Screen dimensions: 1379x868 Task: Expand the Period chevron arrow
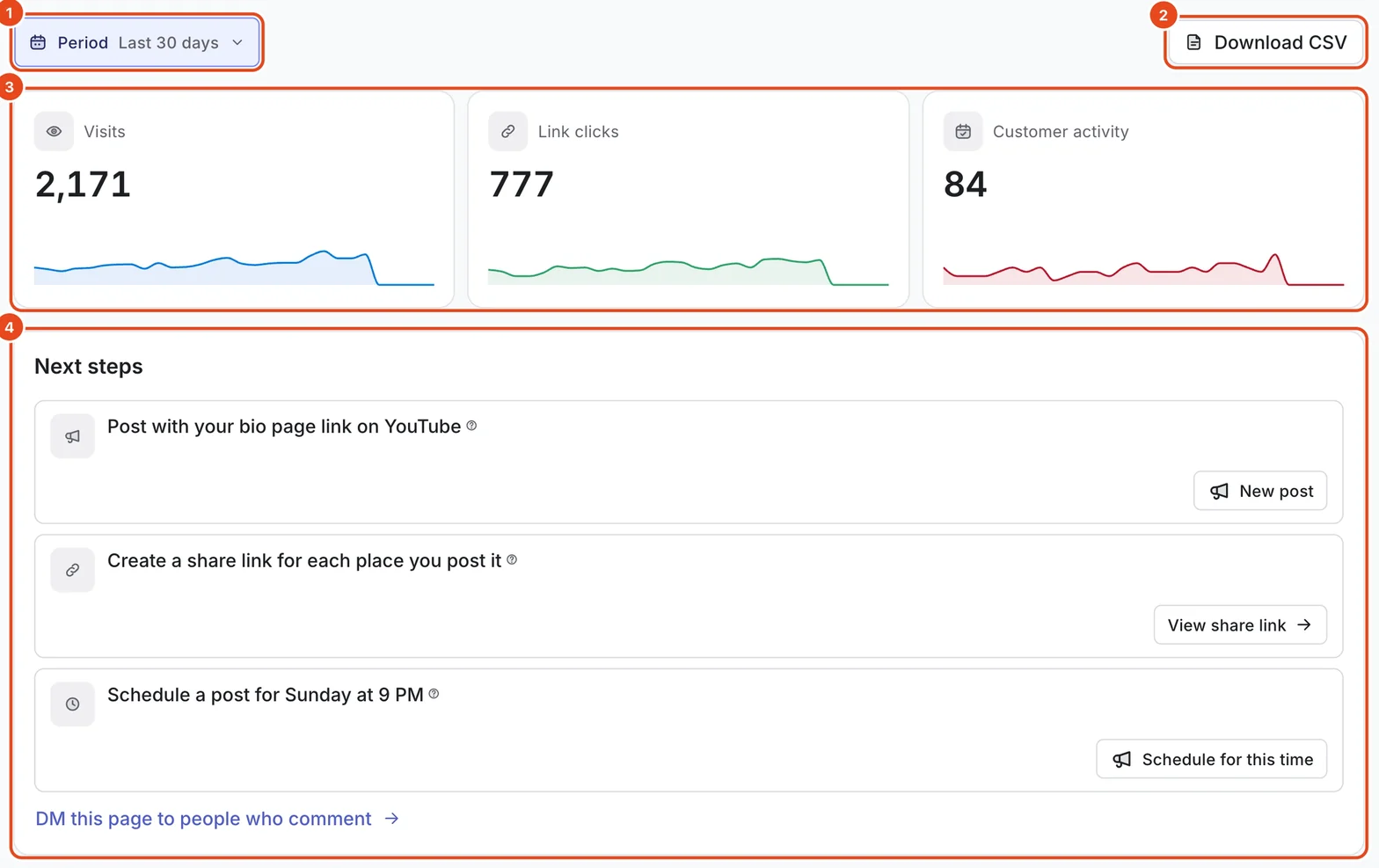point(237,42)
